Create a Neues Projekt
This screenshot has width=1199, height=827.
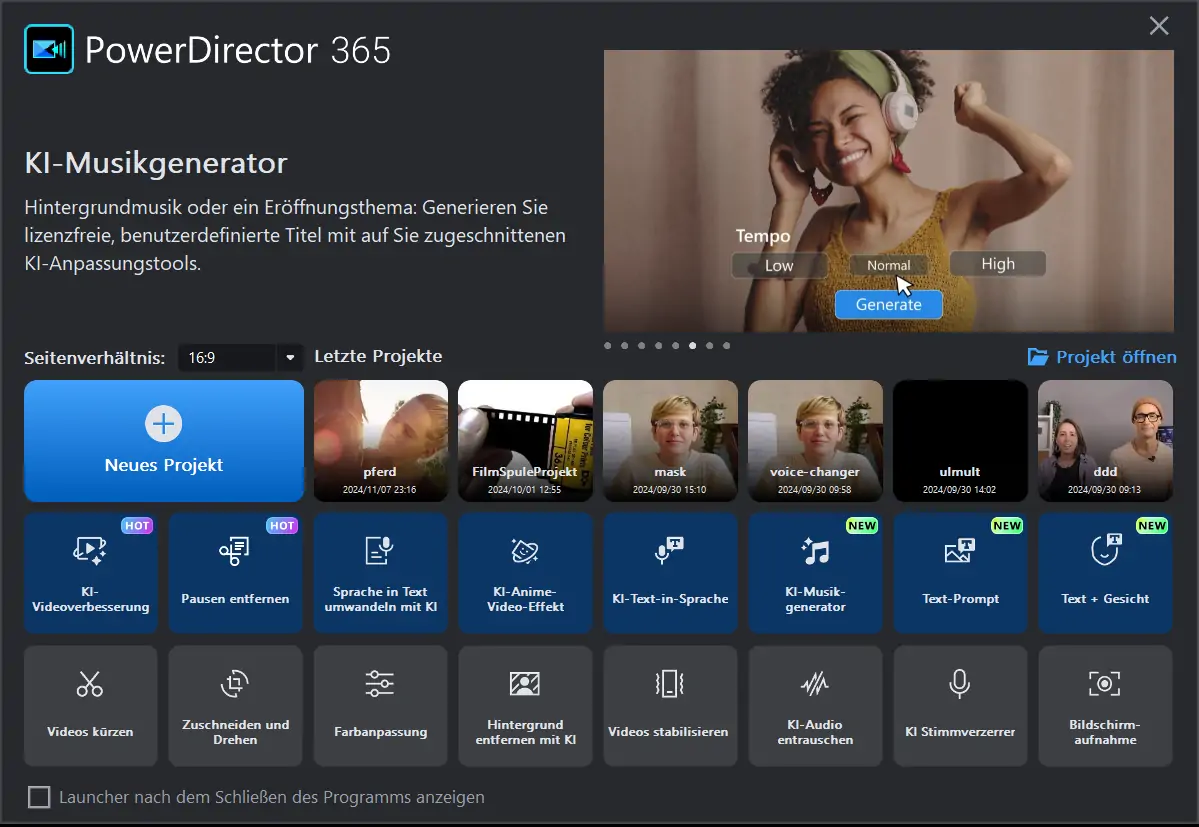[x=164, y=441]
